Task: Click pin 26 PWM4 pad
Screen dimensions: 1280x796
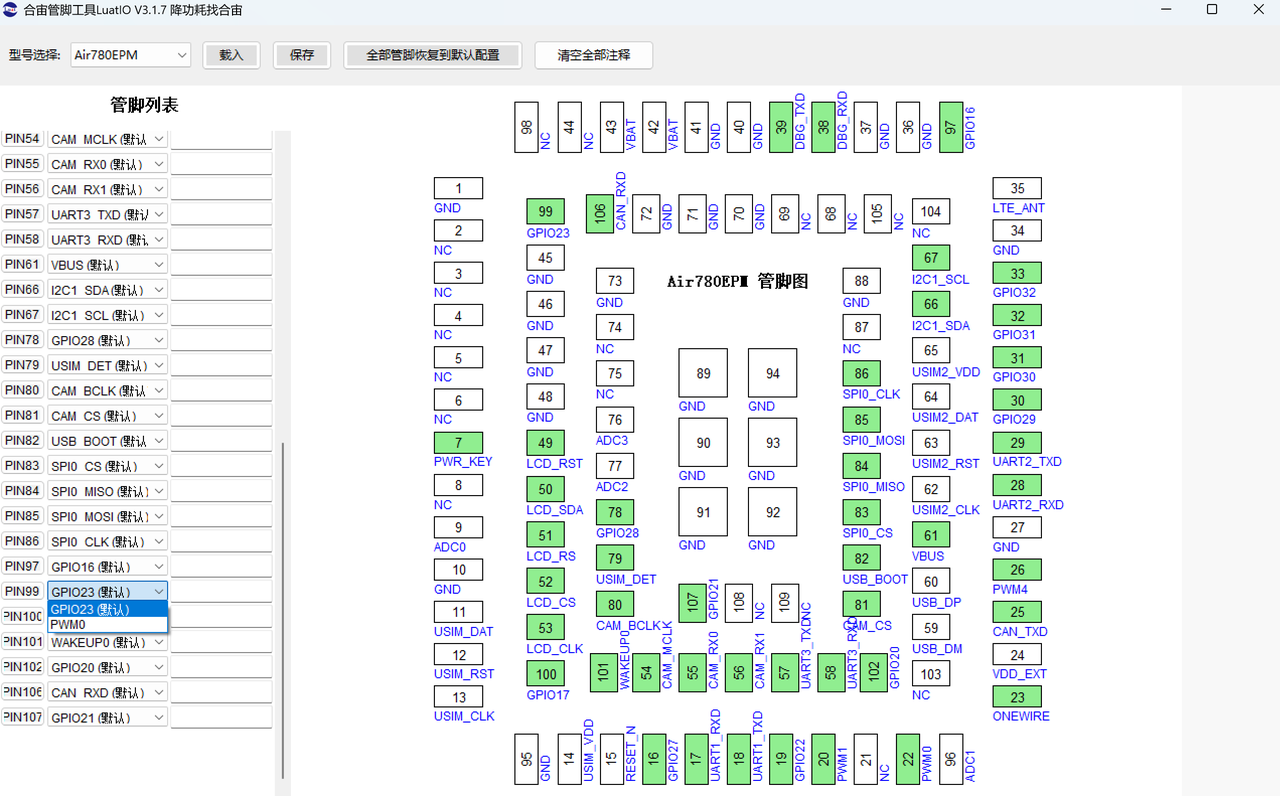Action: [1016, 570]
